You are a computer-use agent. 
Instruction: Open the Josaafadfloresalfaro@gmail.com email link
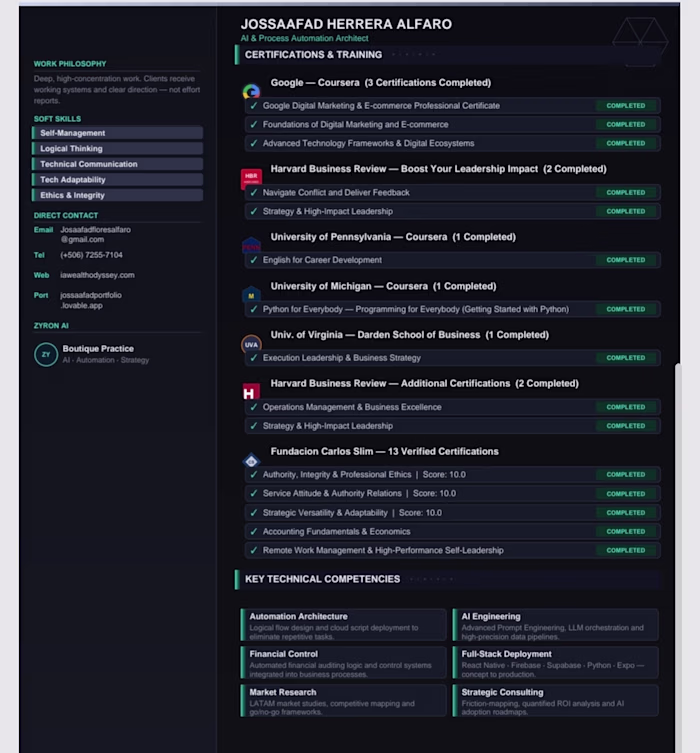[95, 234]
